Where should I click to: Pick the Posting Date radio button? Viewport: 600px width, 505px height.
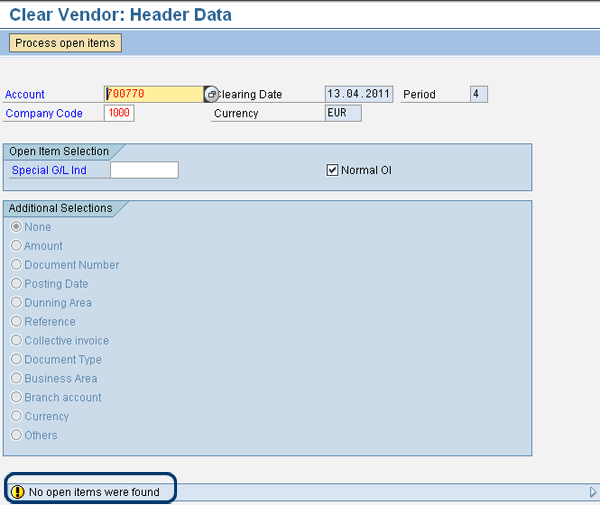pyautogui.click(x=16, y=284)
